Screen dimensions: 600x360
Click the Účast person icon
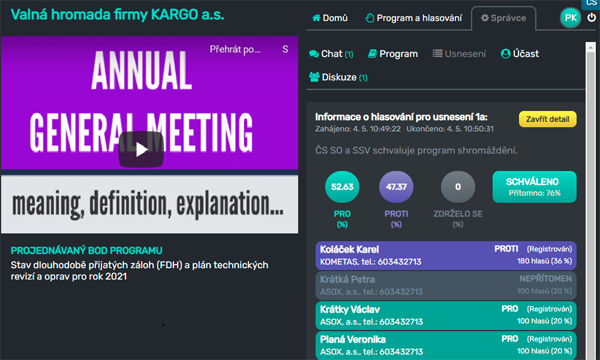coord(505,54)
